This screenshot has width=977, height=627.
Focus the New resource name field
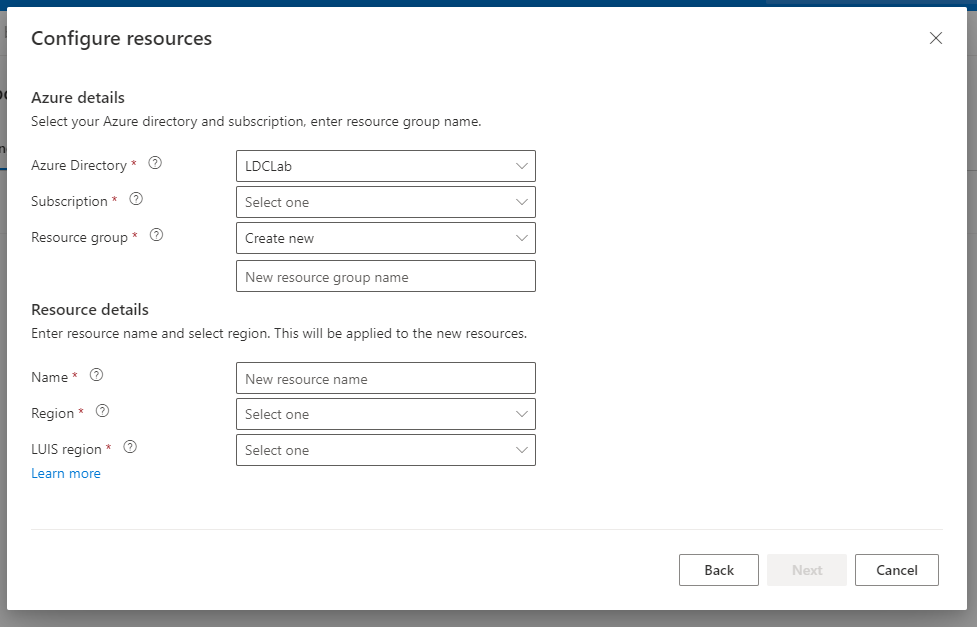(x=385, y=377)
